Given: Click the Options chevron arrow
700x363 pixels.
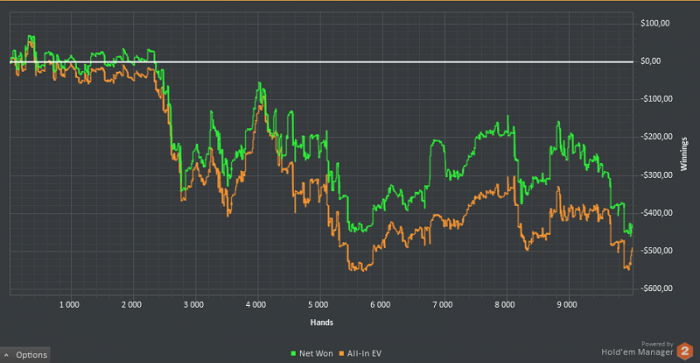Looking at the screenshot, I should click(6, 355).
